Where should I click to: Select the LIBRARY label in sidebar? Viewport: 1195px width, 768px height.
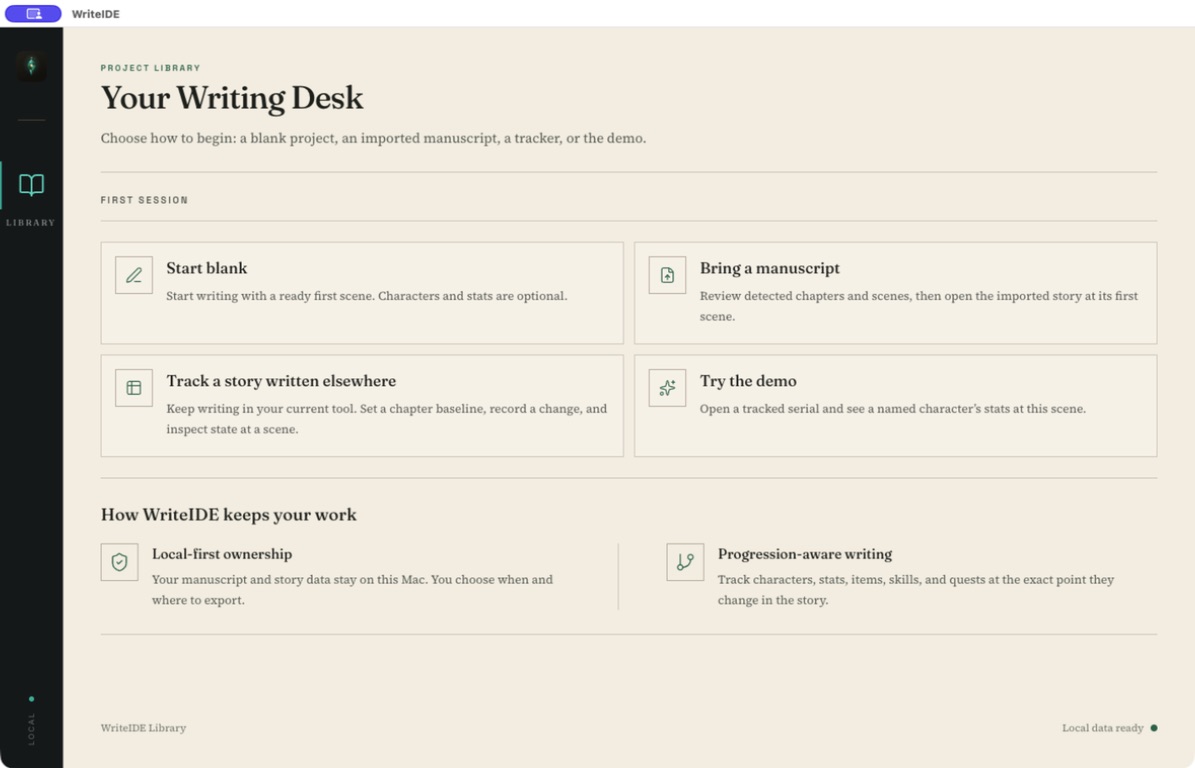click(30, 222)
